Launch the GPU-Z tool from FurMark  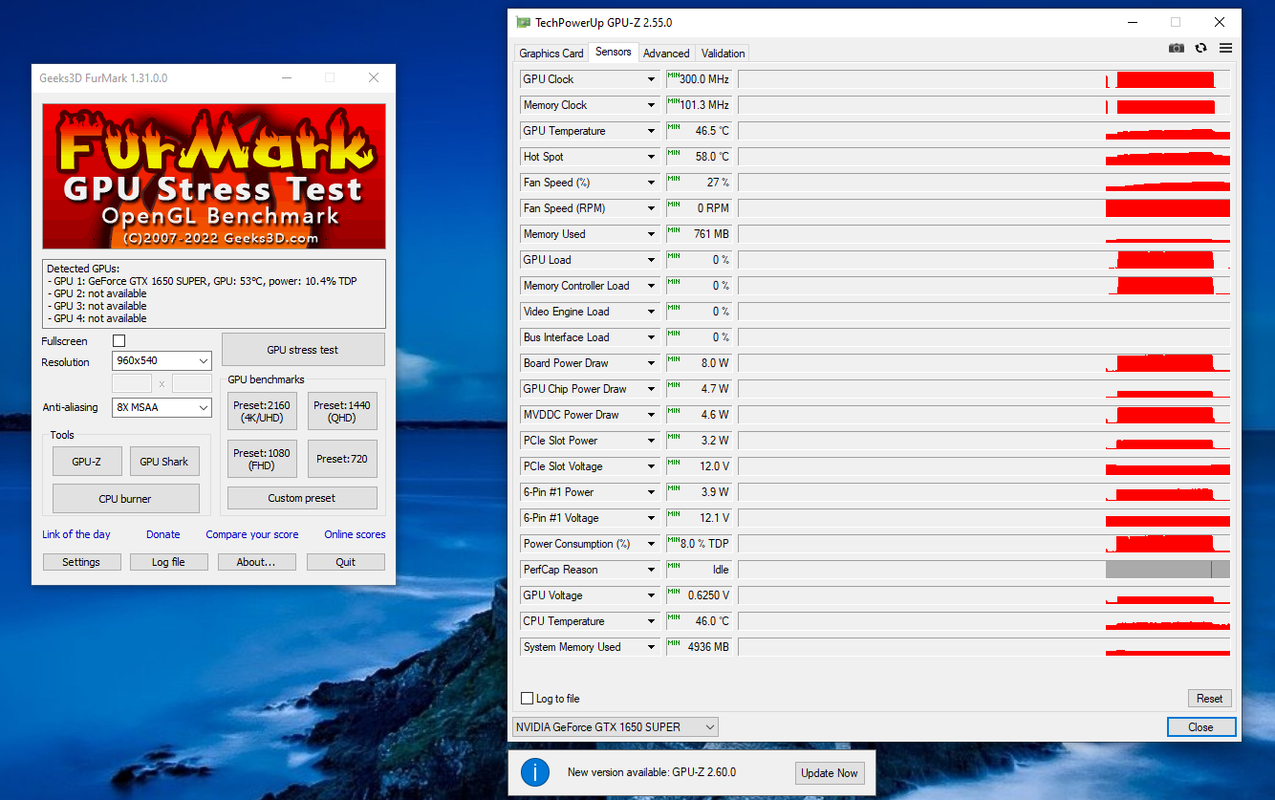[x=88, y=461]
